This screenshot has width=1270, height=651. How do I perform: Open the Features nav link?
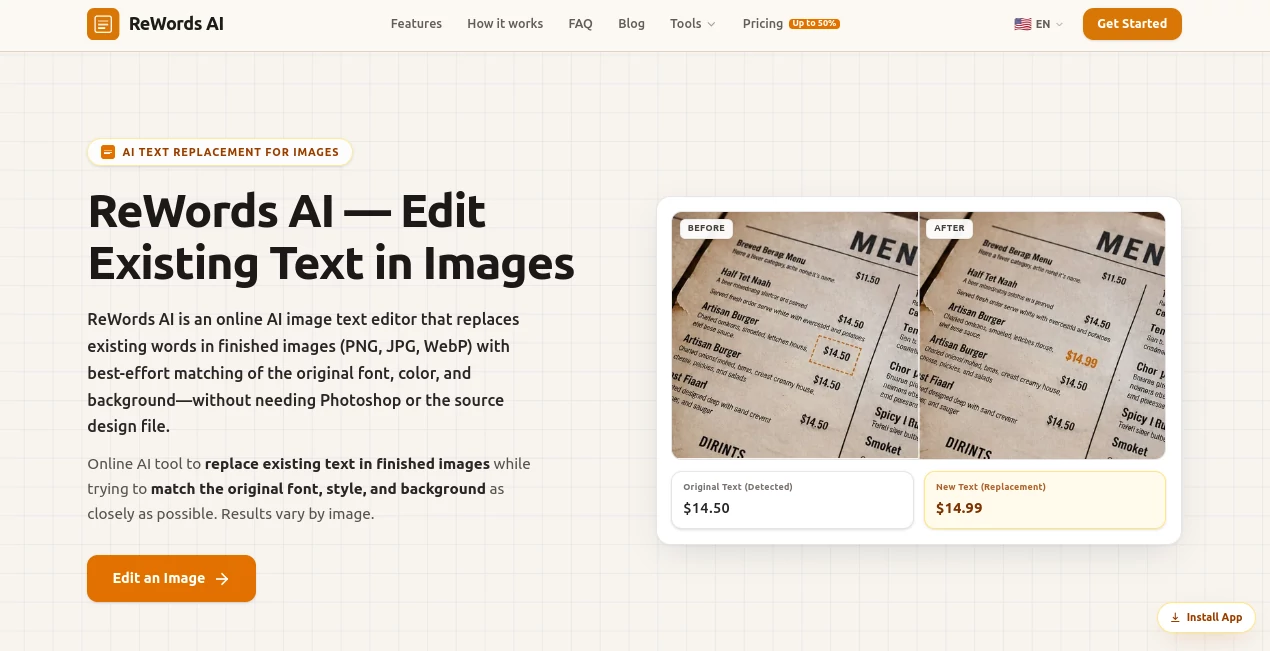click(x=416, y=24)
